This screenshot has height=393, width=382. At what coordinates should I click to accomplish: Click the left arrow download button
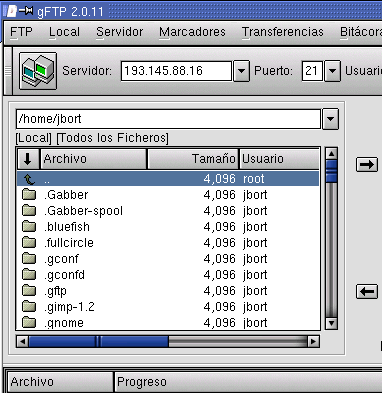(x=367, y=291)
